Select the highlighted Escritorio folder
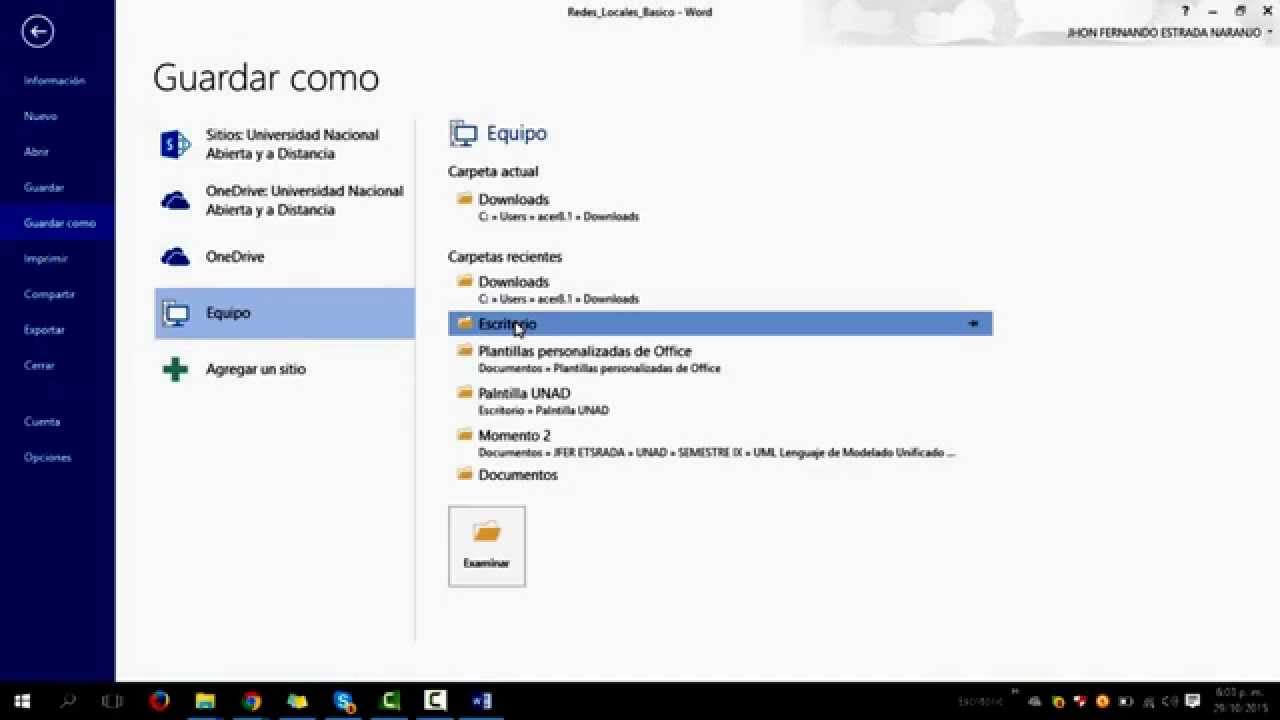This screenshot has width=1280, height=720. pyautogui.click(x=720, y=323)
